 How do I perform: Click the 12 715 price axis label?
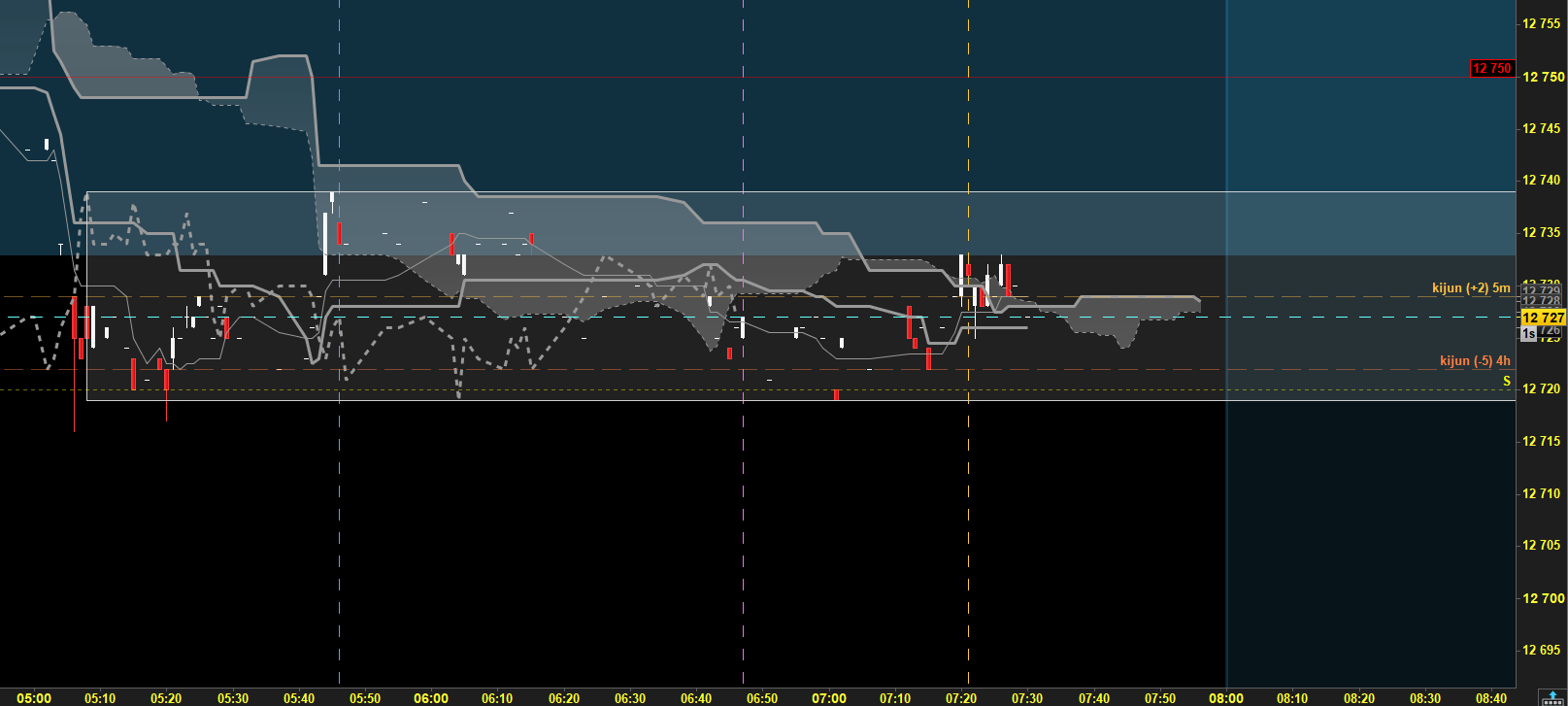click(1543, 441)
